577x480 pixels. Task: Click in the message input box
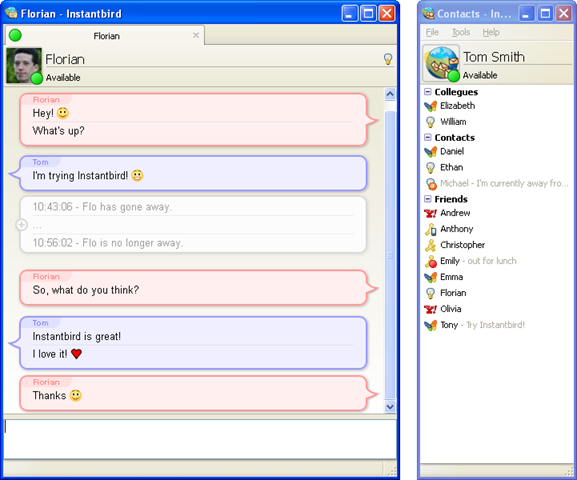tap(200, 439)
